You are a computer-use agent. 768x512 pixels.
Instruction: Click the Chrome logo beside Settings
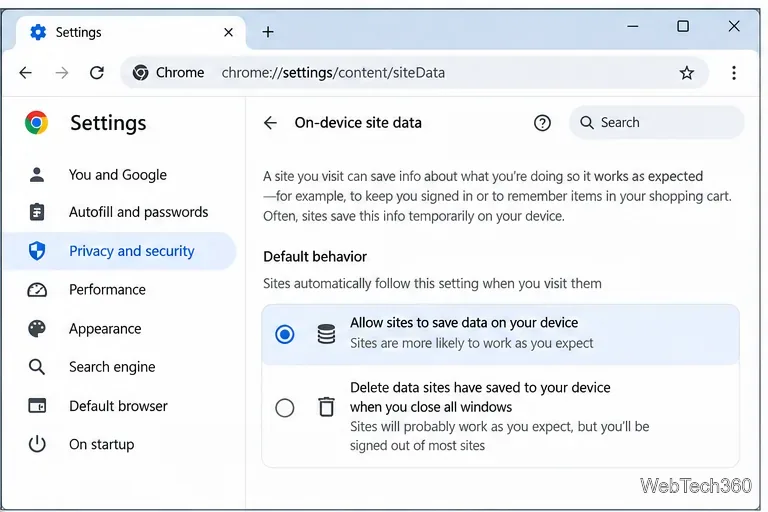pyautogui.click(x=37, y=122)
